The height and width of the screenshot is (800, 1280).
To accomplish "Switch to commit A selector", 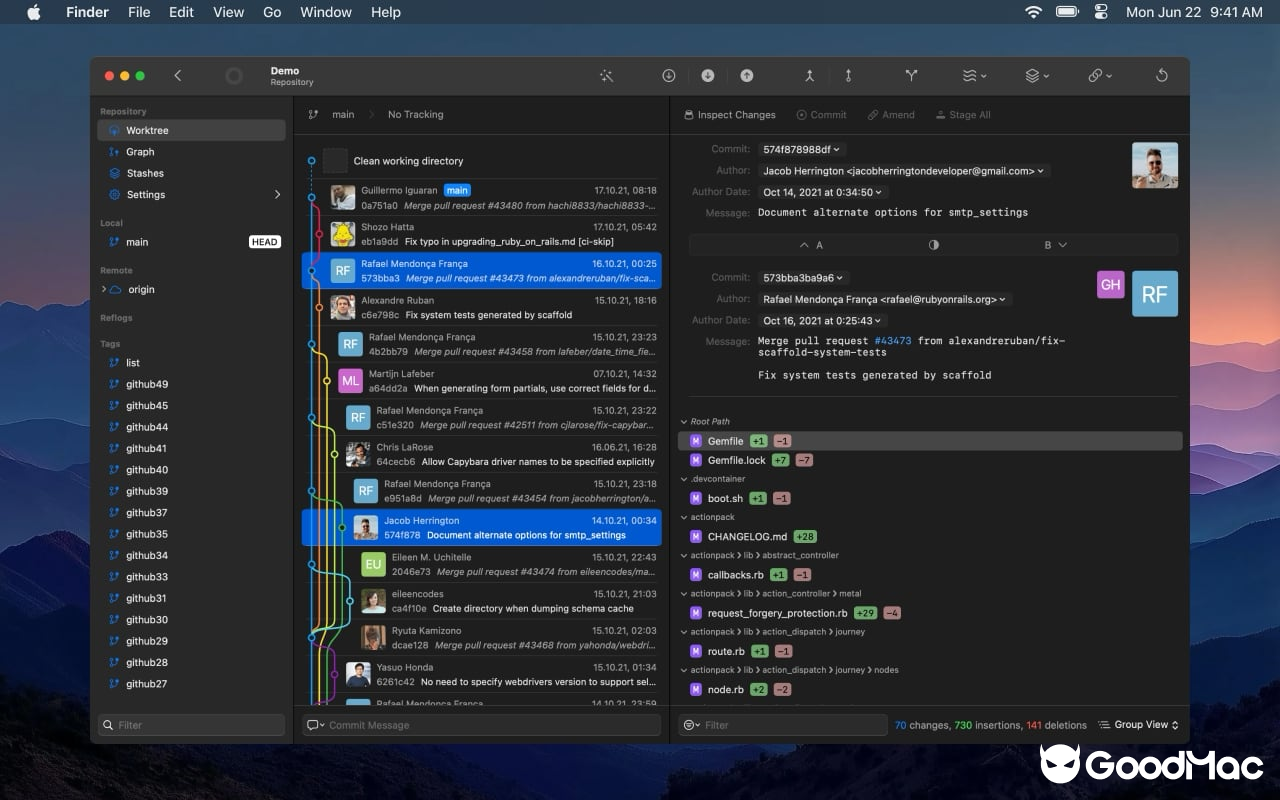I will point(811,245).
